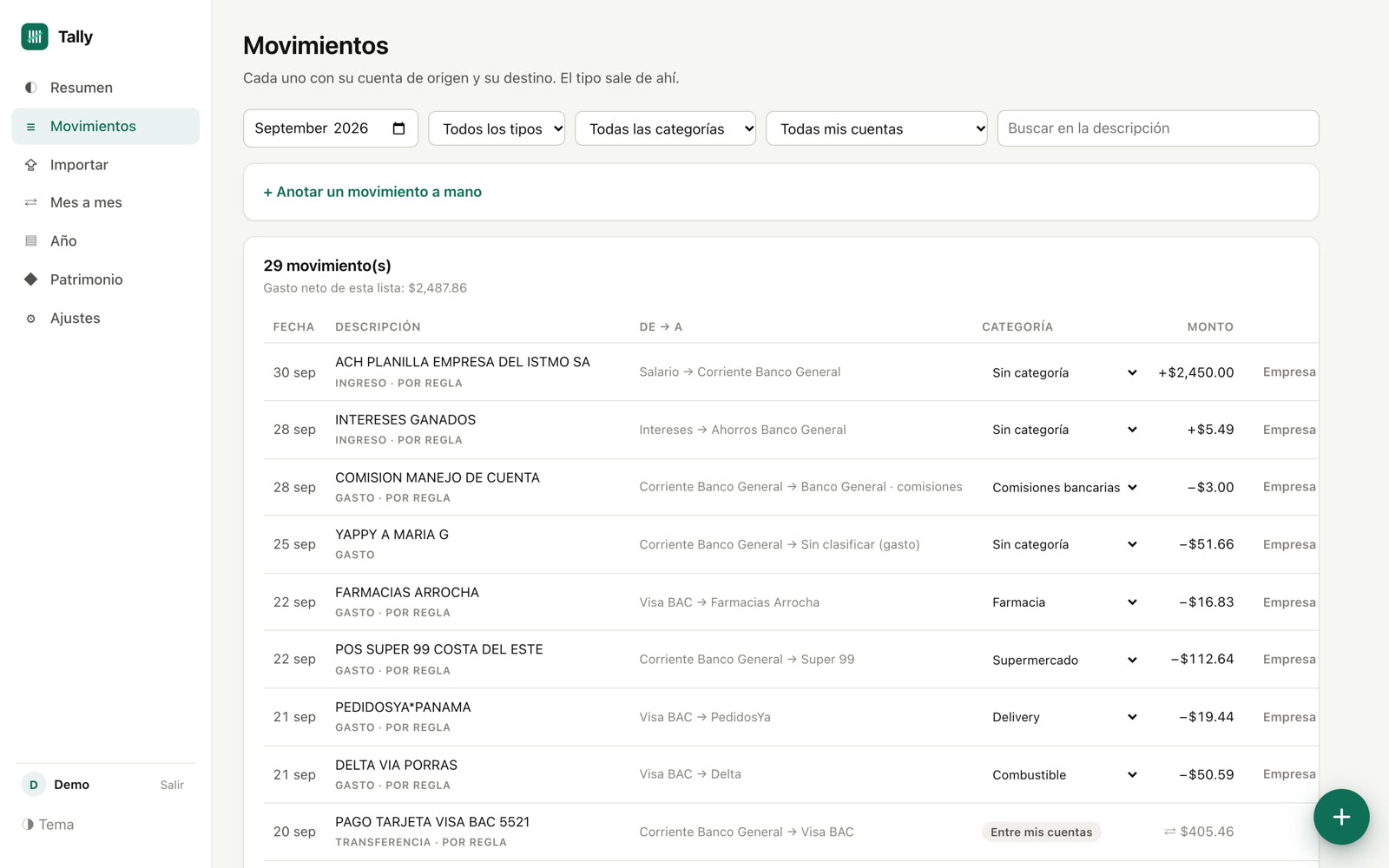Click Empresa on the DELTA VIA PORRAS row
The width and height of the screenshot is (1389, 868).
tap(1289, 774)
